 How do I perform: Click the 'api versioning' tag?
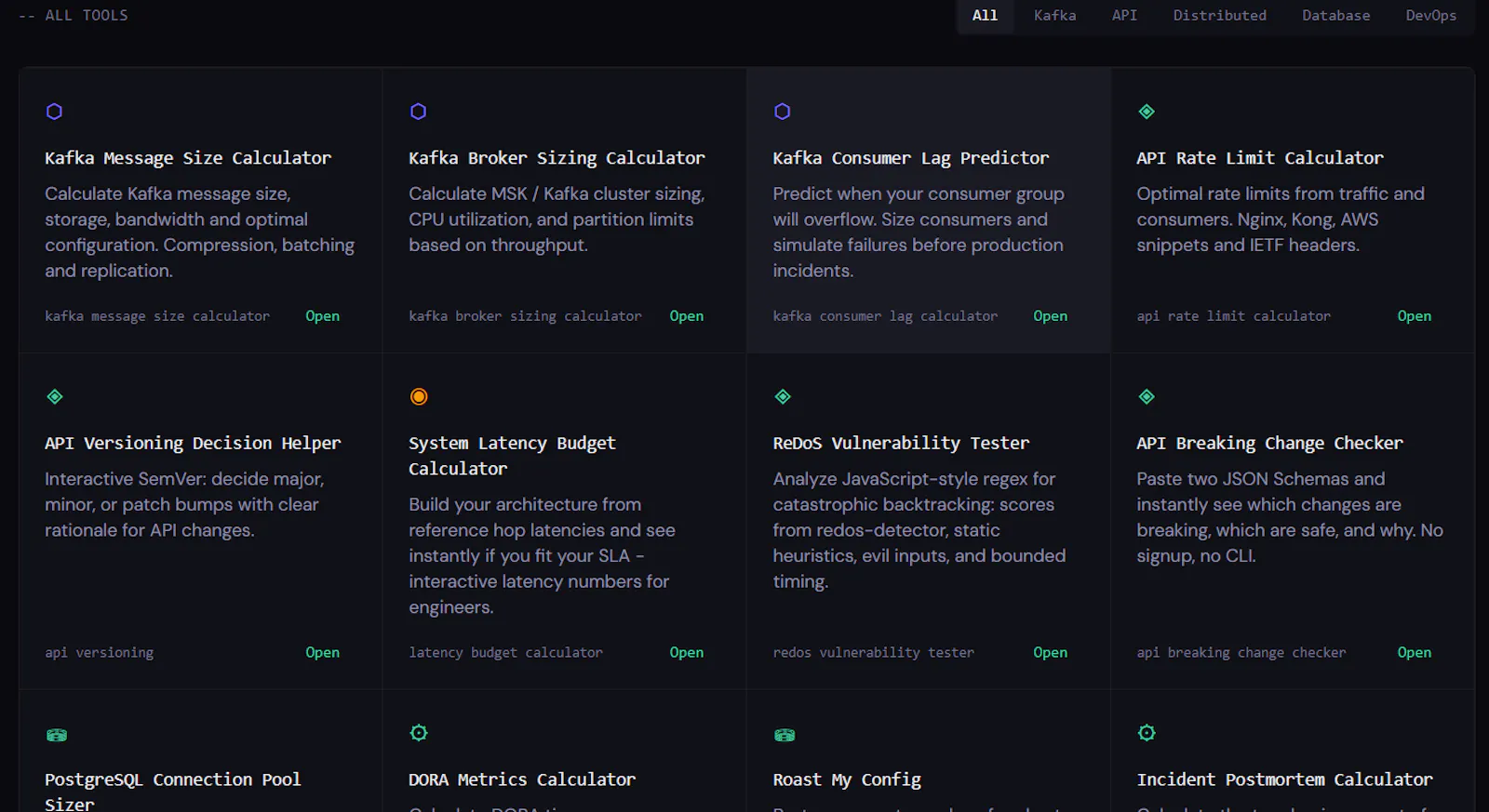coord(100,653)
